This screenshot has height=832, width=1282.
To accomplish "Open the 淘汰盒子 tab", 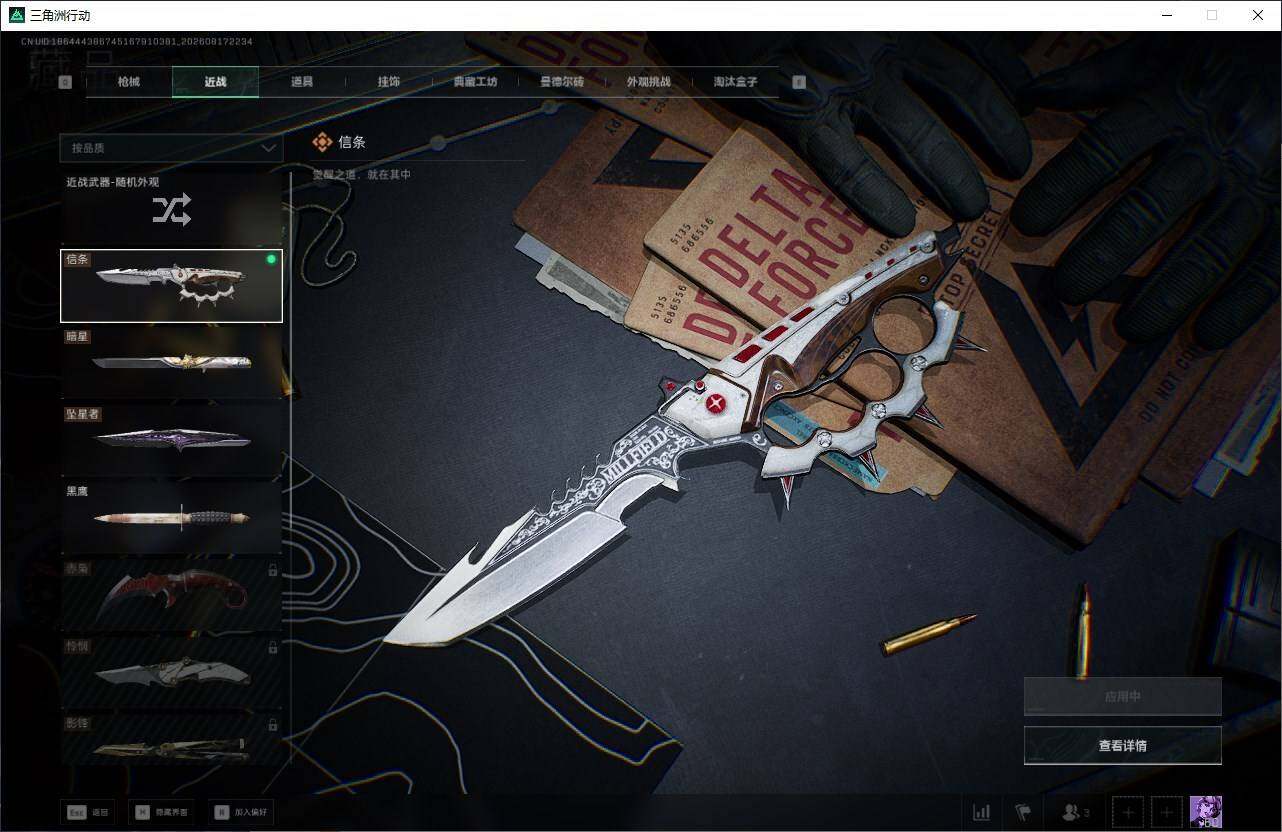I will click(735, 81).
